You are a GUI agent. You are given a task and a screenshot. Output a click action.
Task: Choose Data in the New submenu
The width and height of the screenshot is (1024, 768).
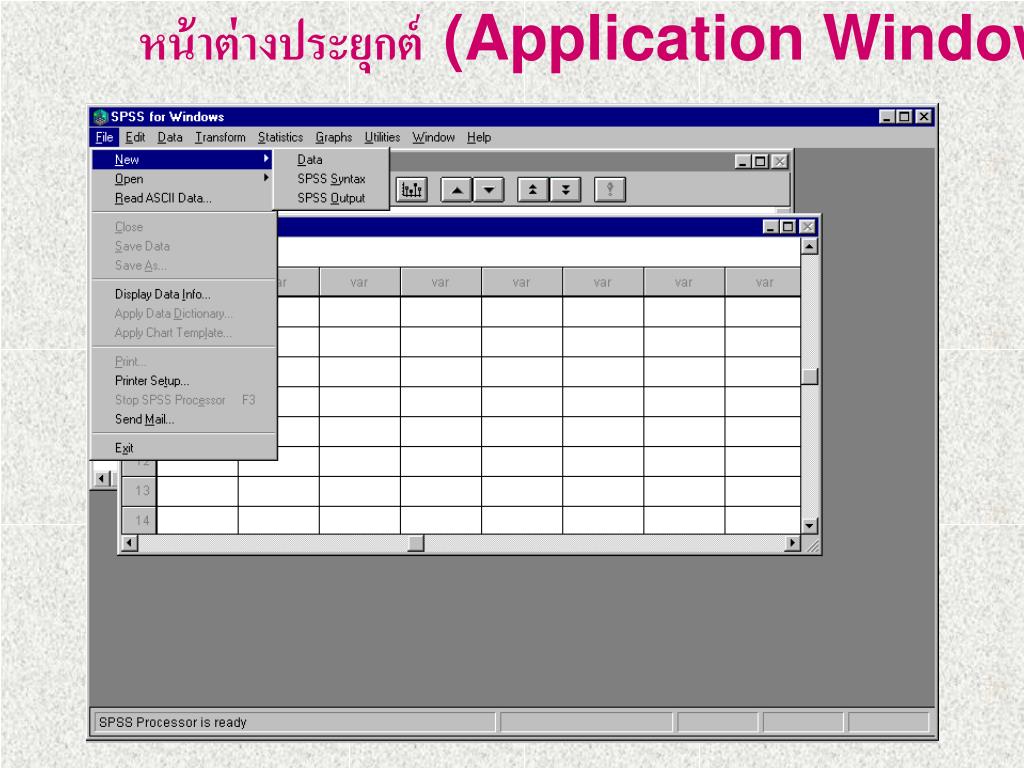330,159
